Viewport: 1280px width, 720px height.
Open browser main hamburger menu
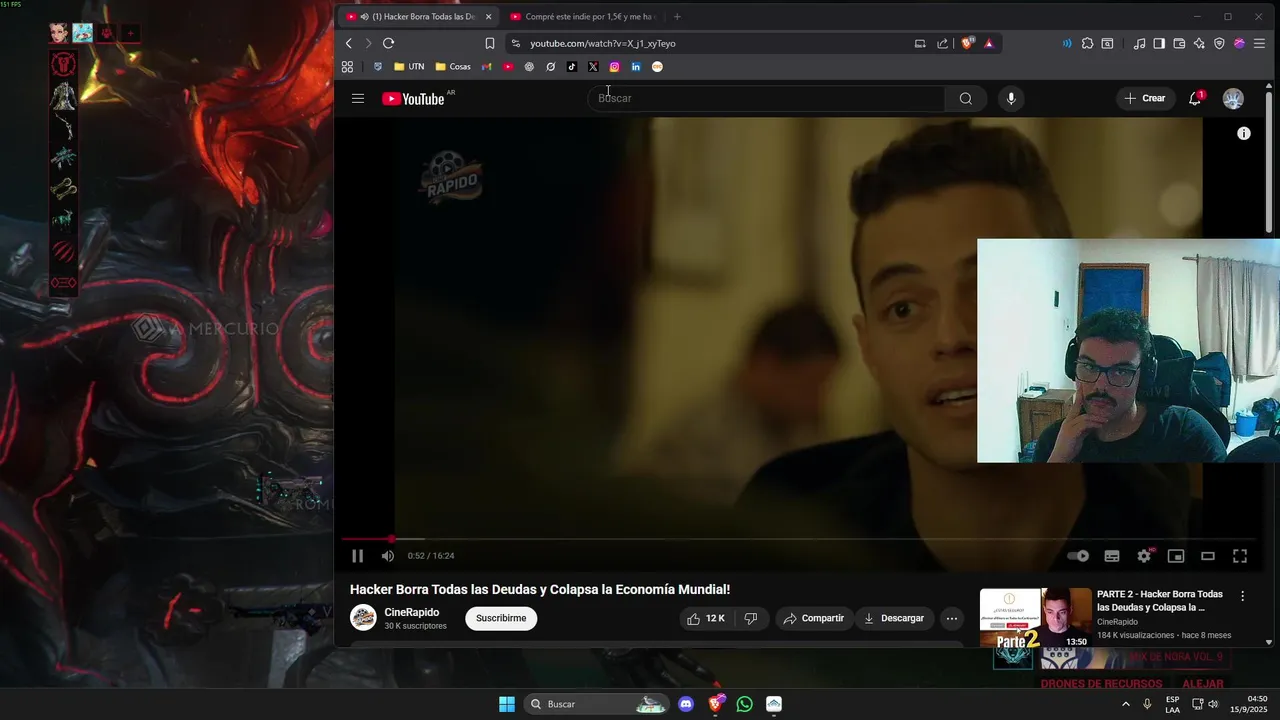(1259, 43)
